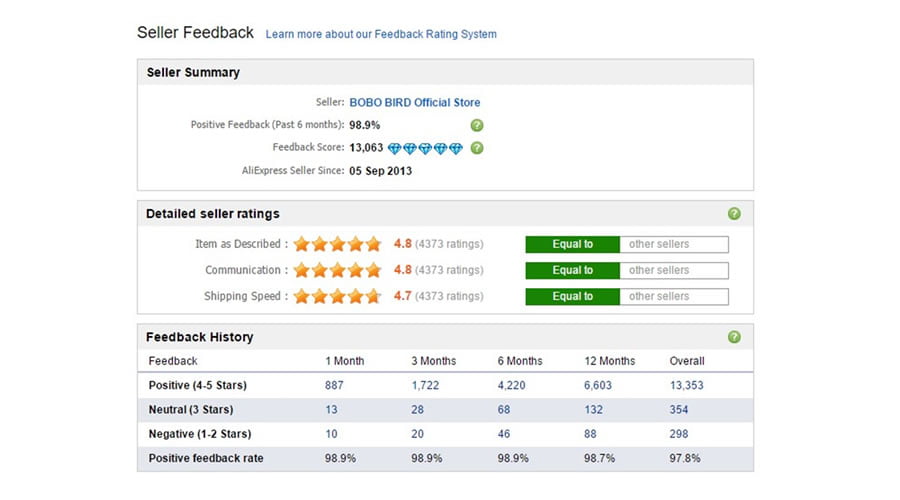Click the 1 Month column header
This screenshot has width=900, height=500.
344,361
